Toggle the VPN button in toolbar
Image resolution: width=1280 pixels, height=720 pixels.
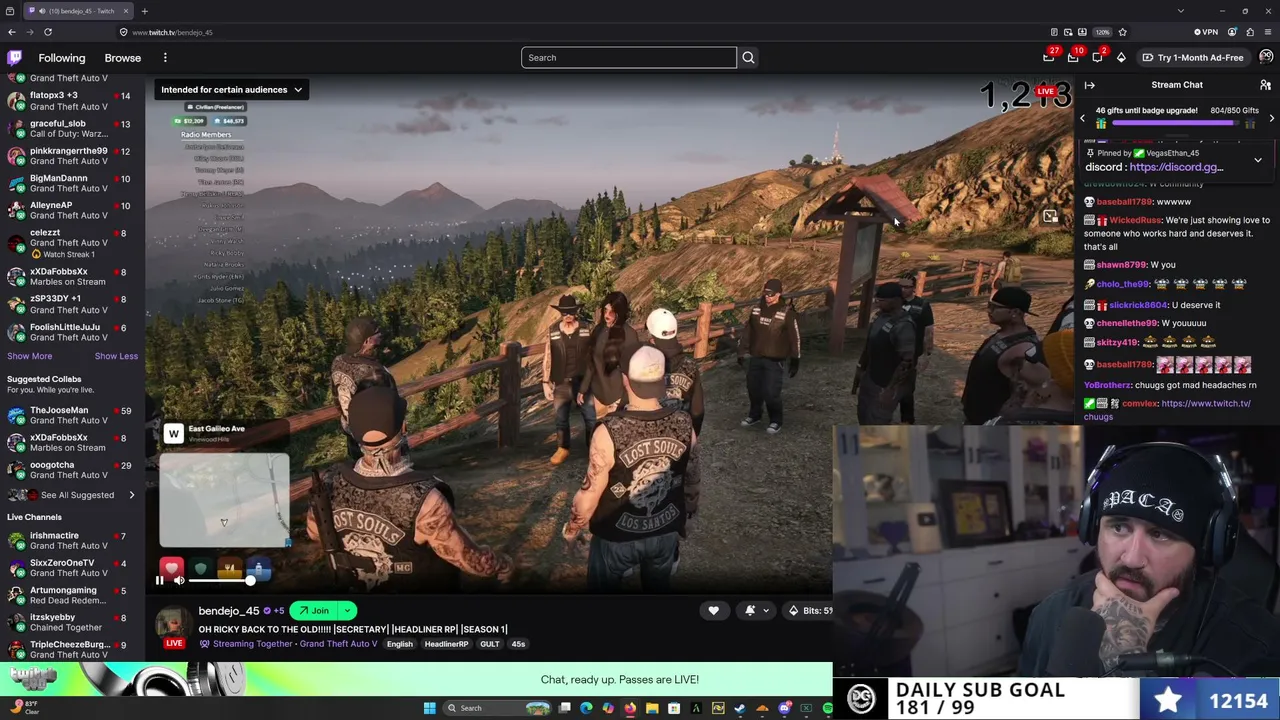click(1207, 32)
